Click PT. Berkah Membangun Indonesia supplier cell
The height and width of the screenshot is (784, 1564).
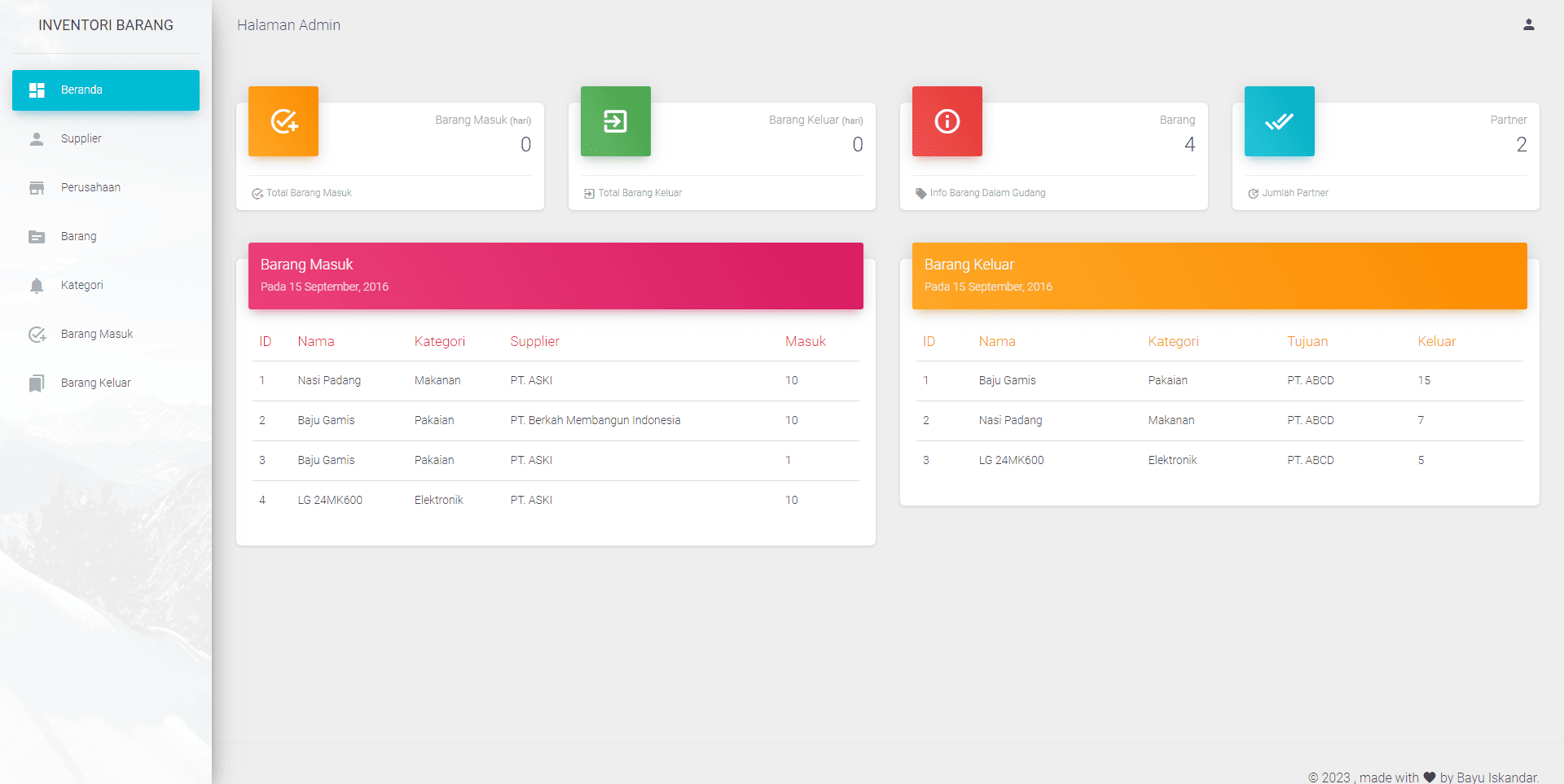[595, 421]
